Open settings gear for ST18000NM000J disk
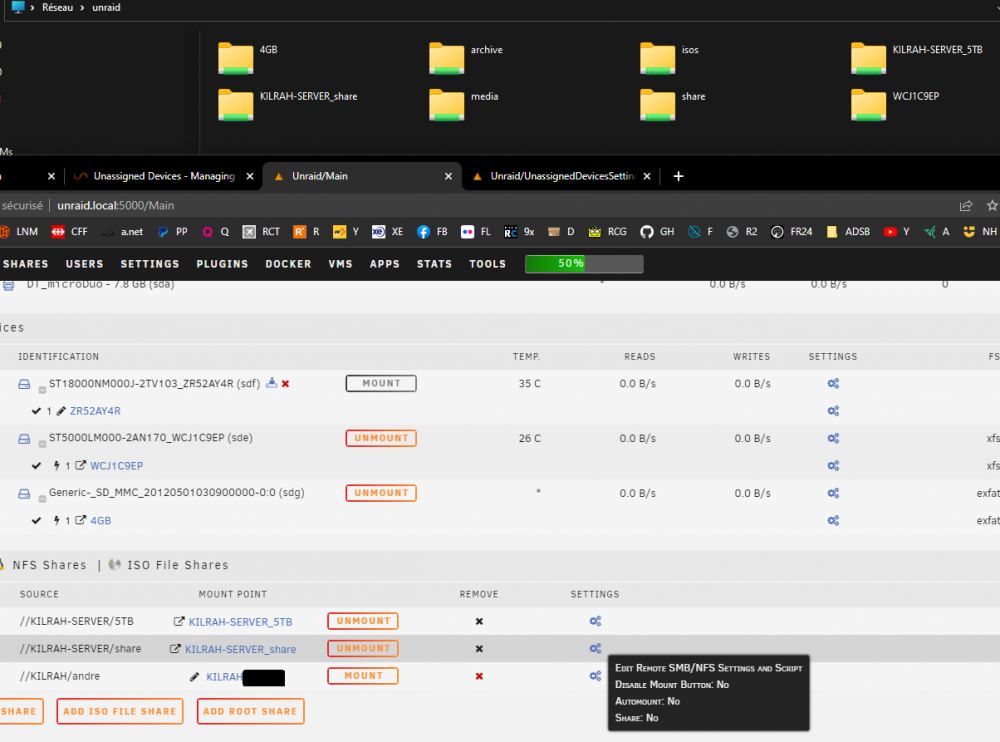 (833, 383)
